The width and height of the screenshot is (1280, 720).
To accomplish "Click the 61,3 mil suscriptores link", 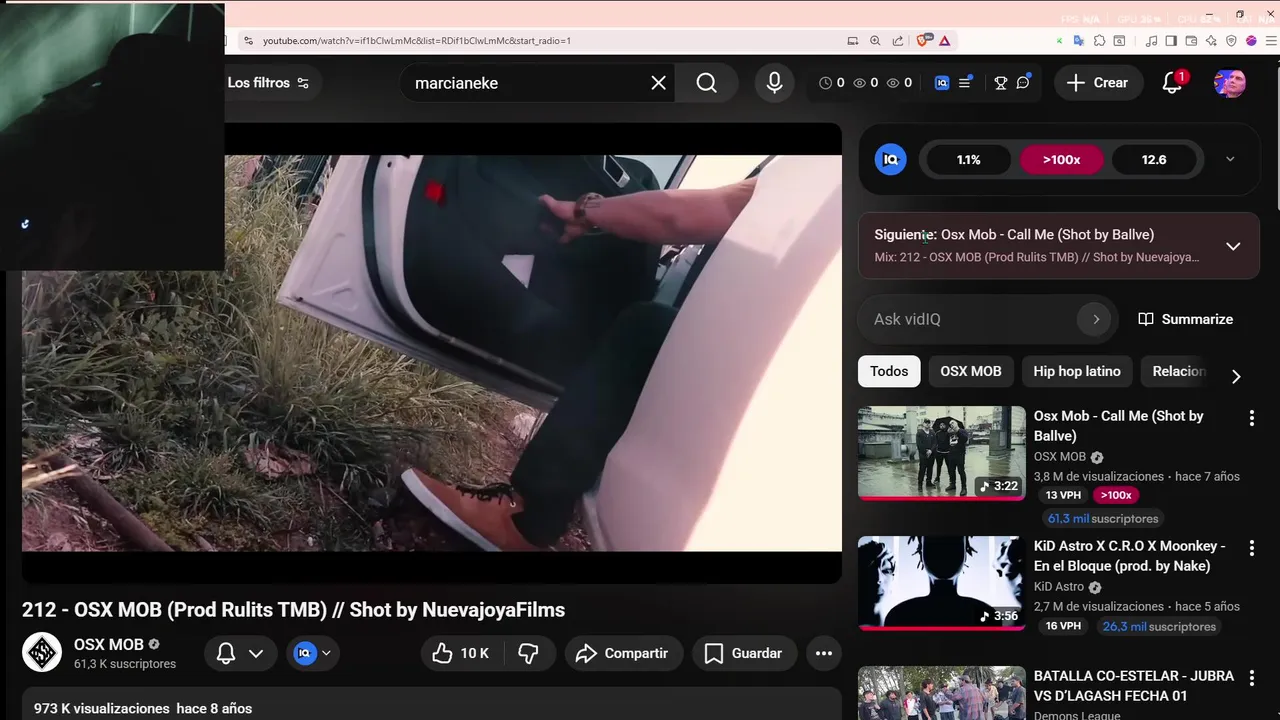I will click(1103, 519).
